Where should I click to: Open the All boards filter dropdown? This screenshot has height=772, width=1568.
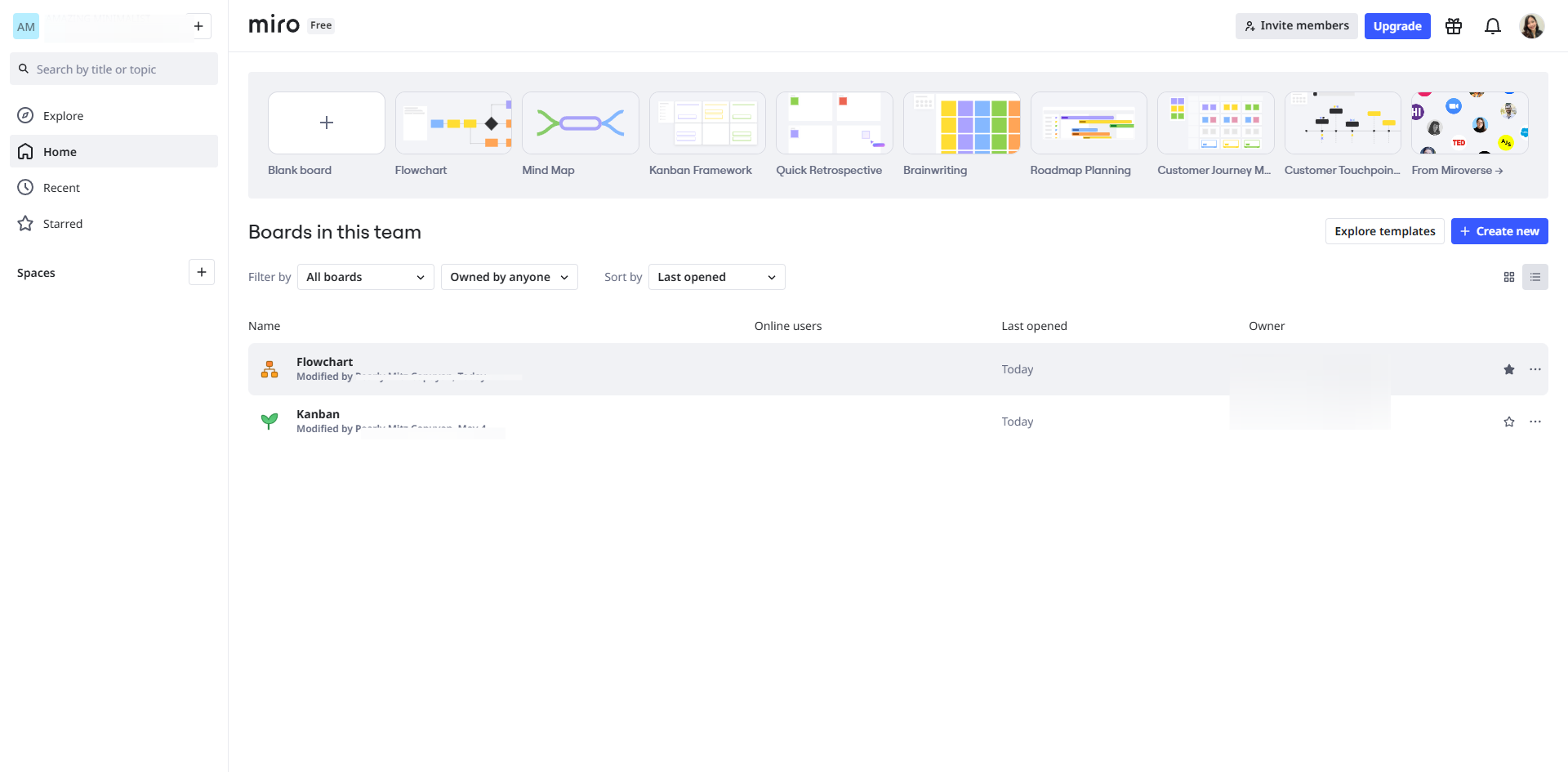(366, 277)
